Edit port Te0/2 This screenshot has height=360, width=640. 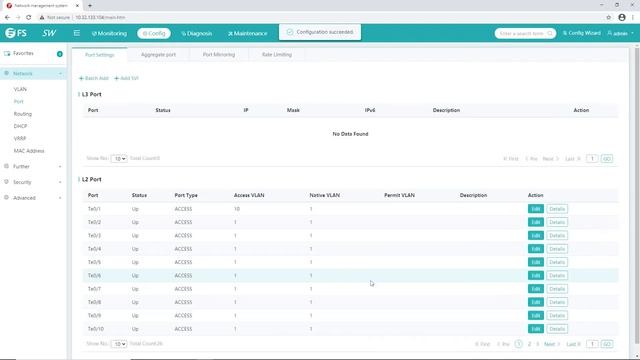pyautogui.click(x=536, y=222)
